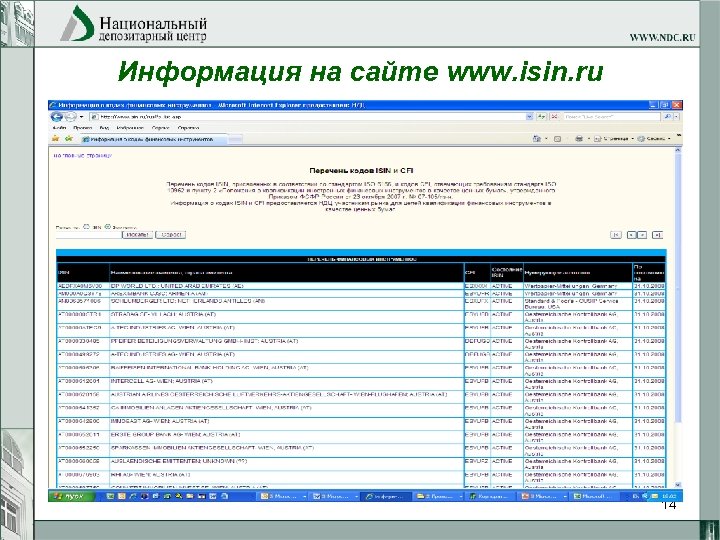Image resolution: width=720 pixels, height=540 pixels.
Task: Click the Internet Explorer Back arrow button
Action: 56,117
